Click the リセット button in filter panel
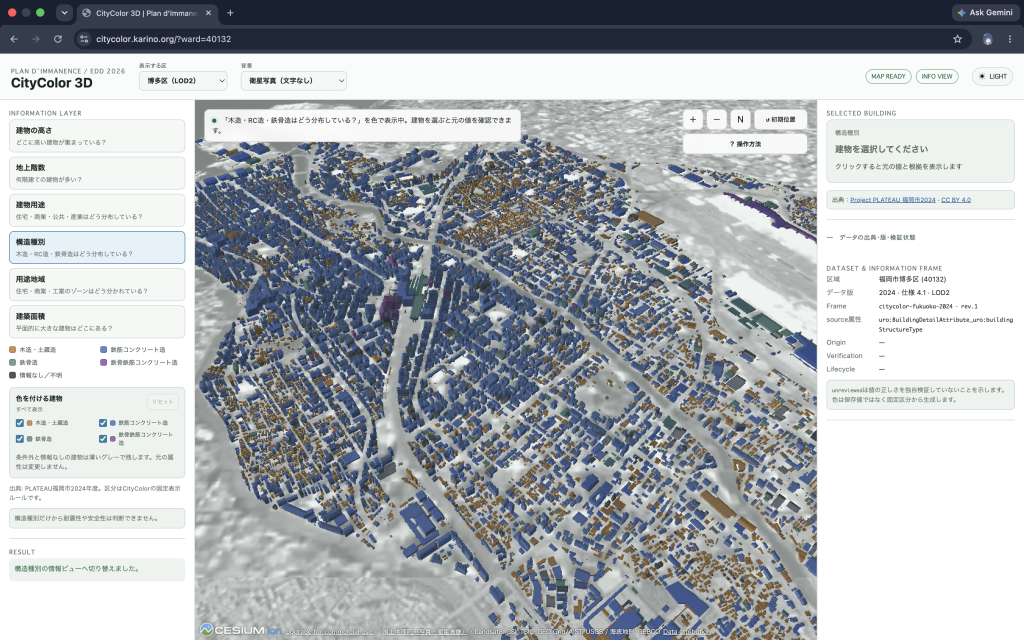 coord(163,402)
